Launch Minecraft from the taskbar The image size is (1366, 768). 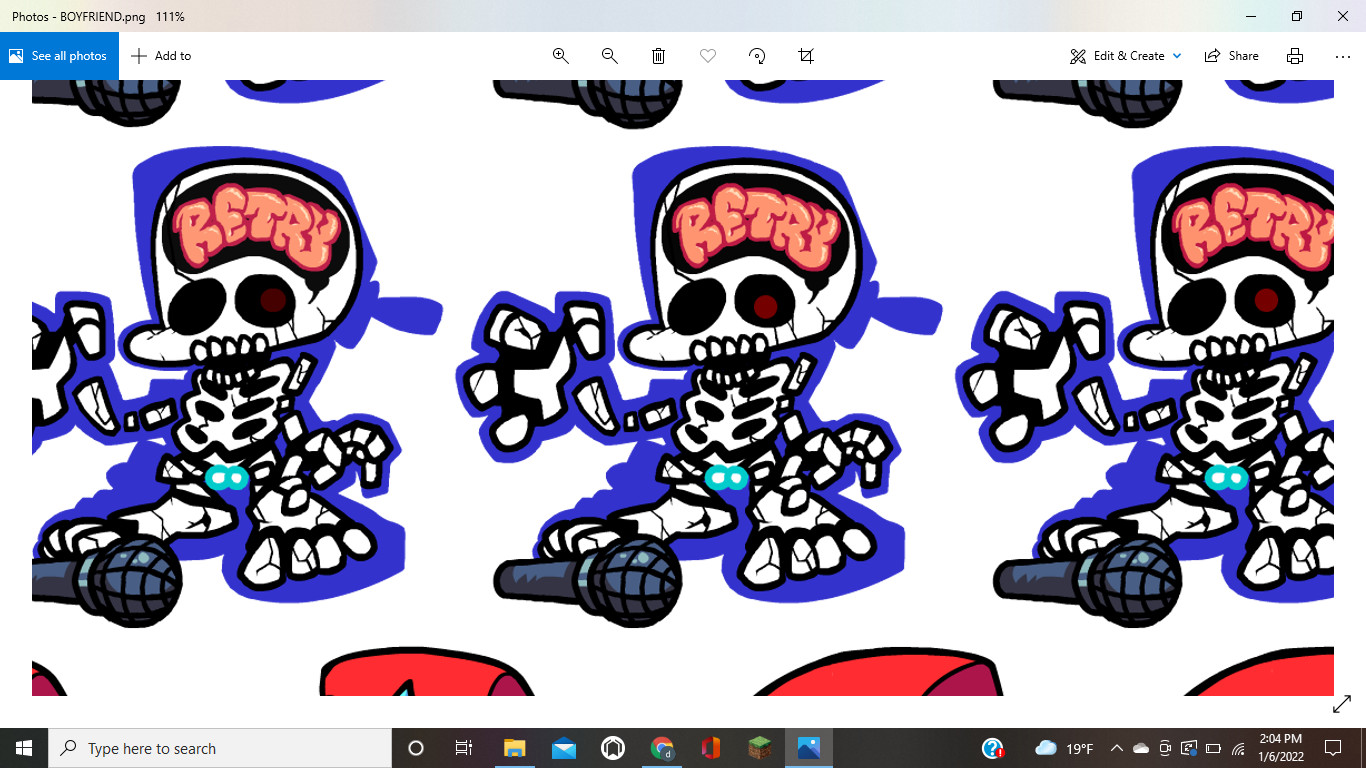(761, 748)
